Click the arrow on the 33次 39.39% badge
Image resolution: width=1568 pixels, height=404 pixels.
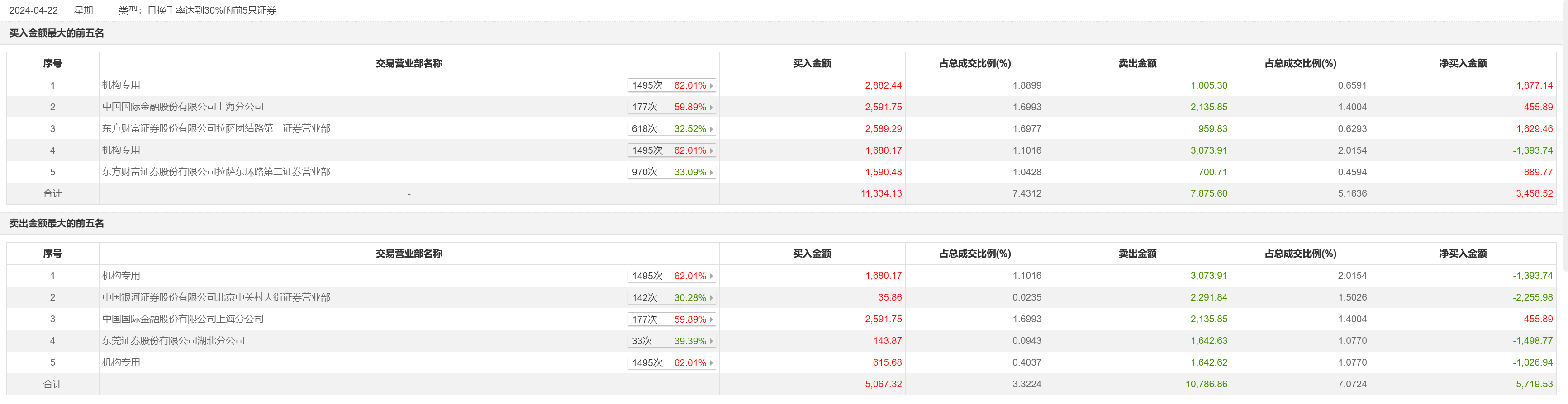(x=711, y=341)
